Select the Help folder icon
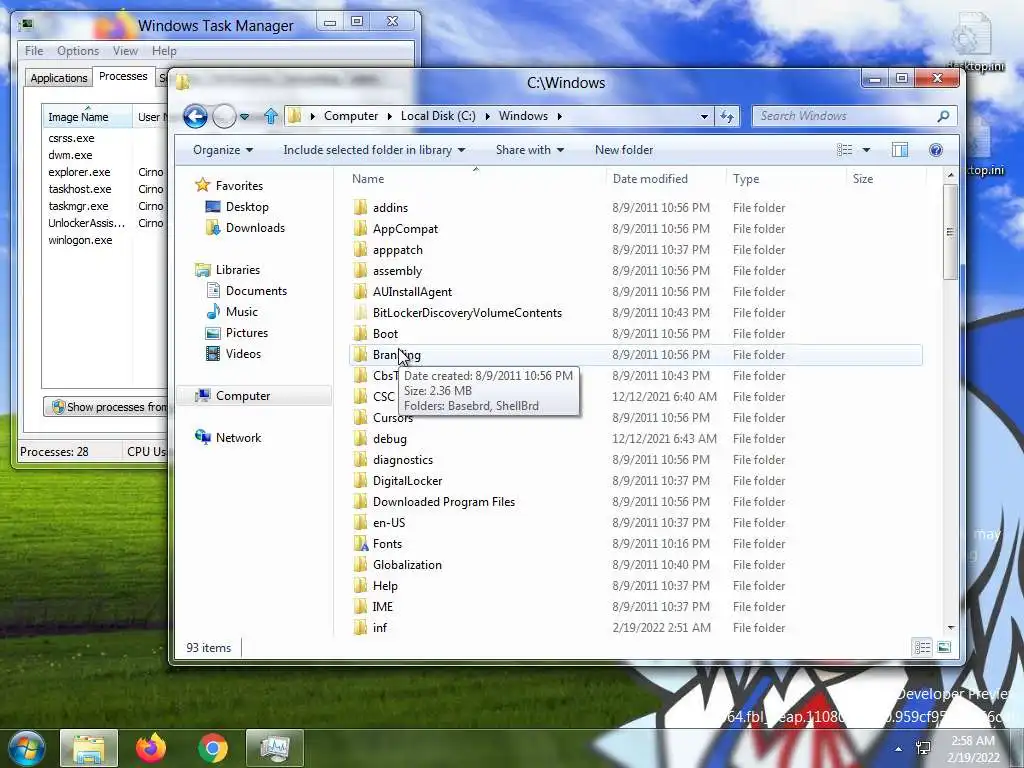The height and width of the screenshot is (768, 1024). (x=360, y=586)
